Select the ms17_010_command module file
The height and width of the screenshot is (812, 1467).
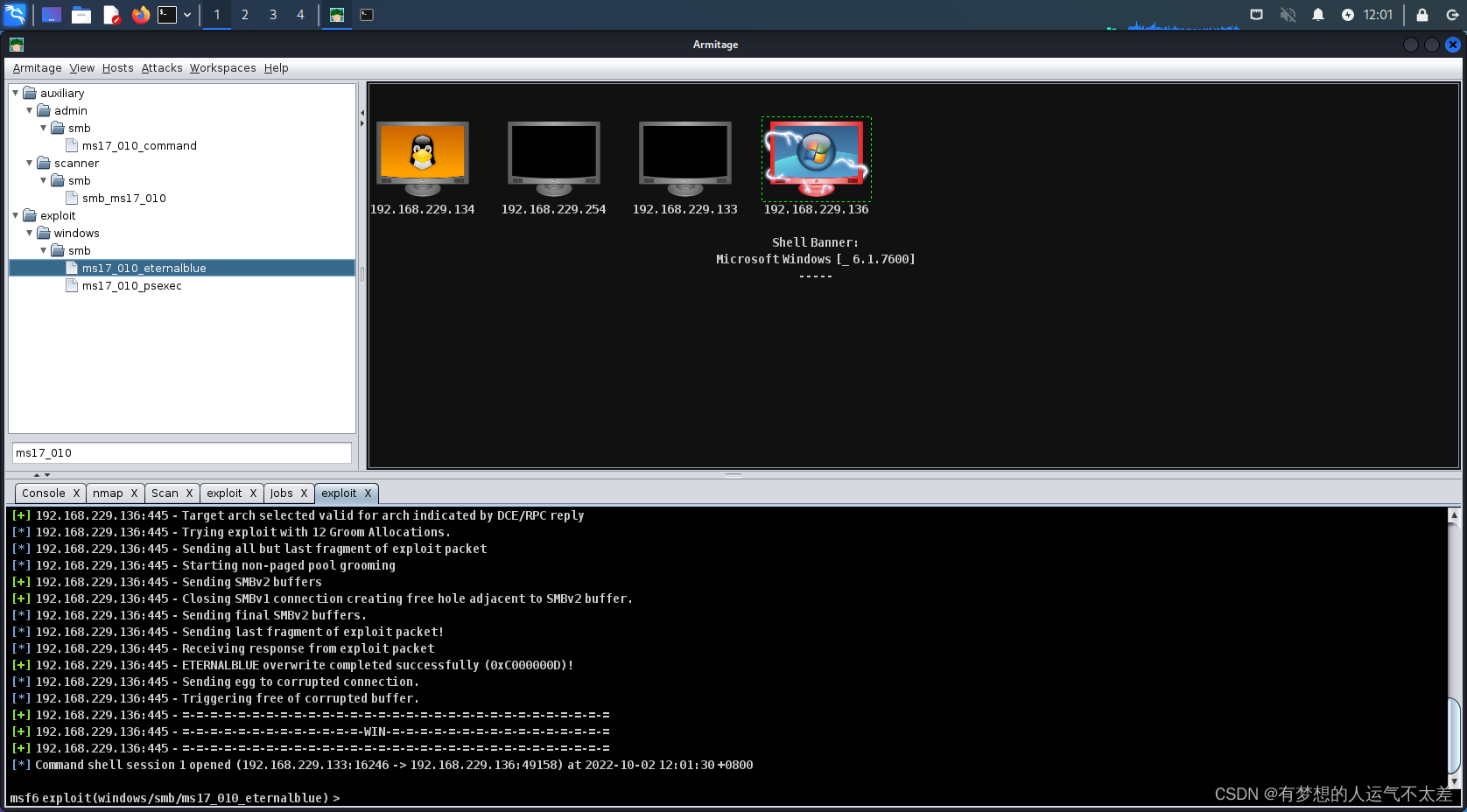click(139, 146)
